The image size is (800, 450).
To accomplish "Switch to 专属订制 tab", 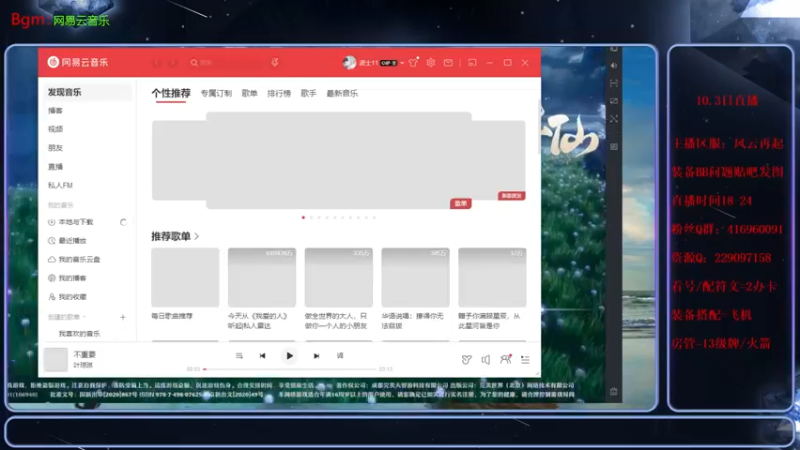I will [x=216, y=93].
